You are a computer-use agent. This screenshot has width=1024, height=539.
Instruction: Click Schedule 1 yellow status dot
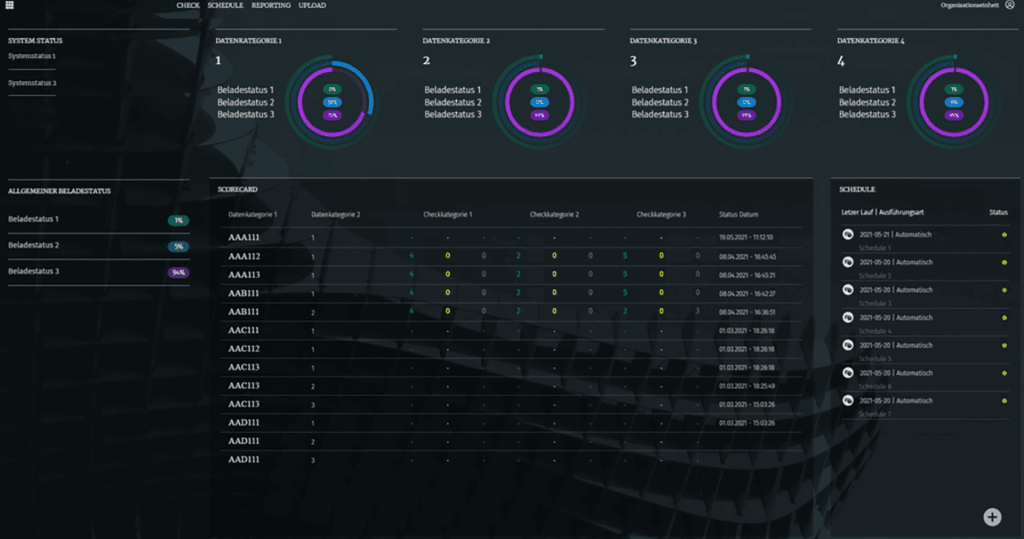1004,235
